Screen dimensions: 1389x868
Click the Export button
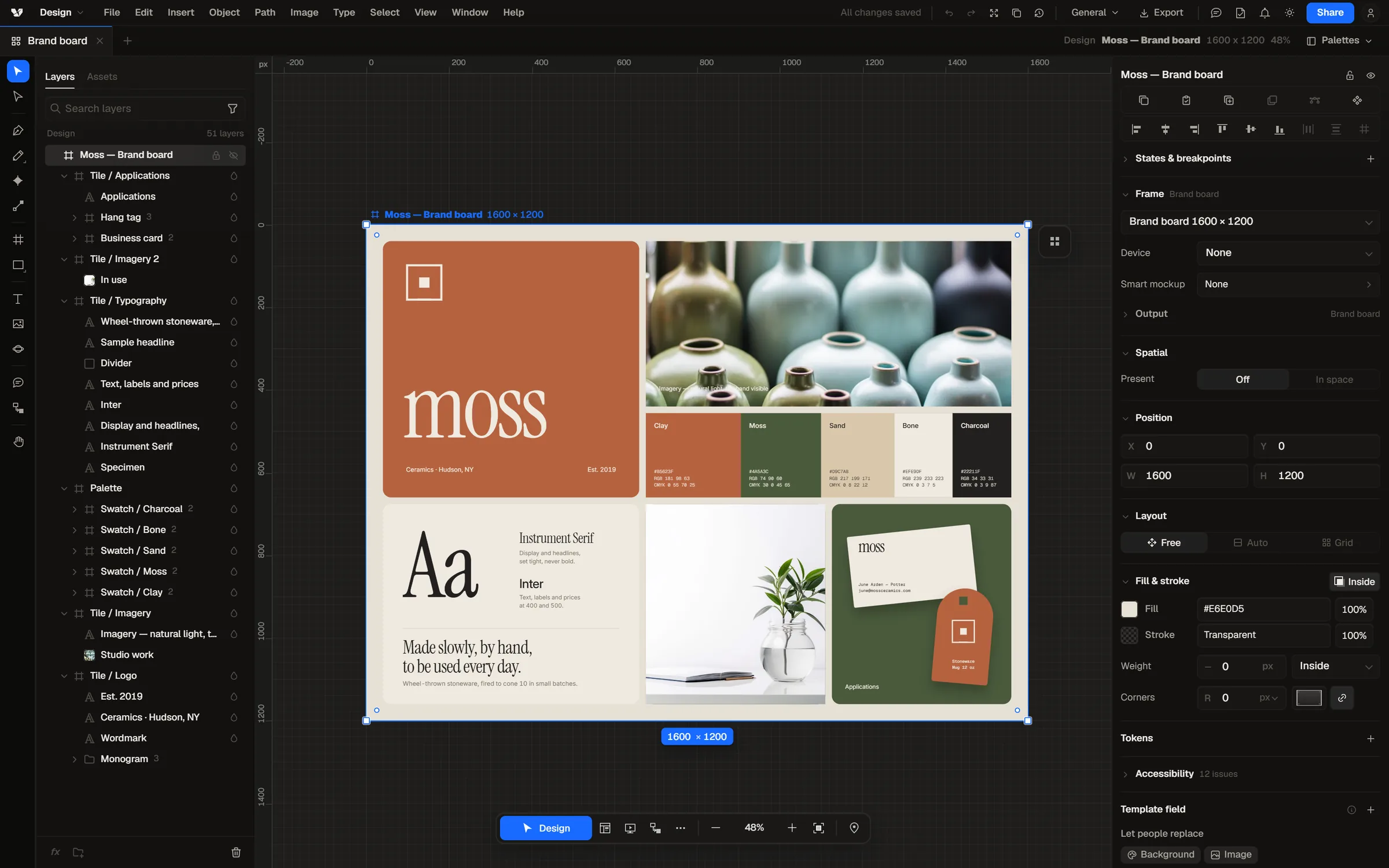click(x=1162, y=13)
